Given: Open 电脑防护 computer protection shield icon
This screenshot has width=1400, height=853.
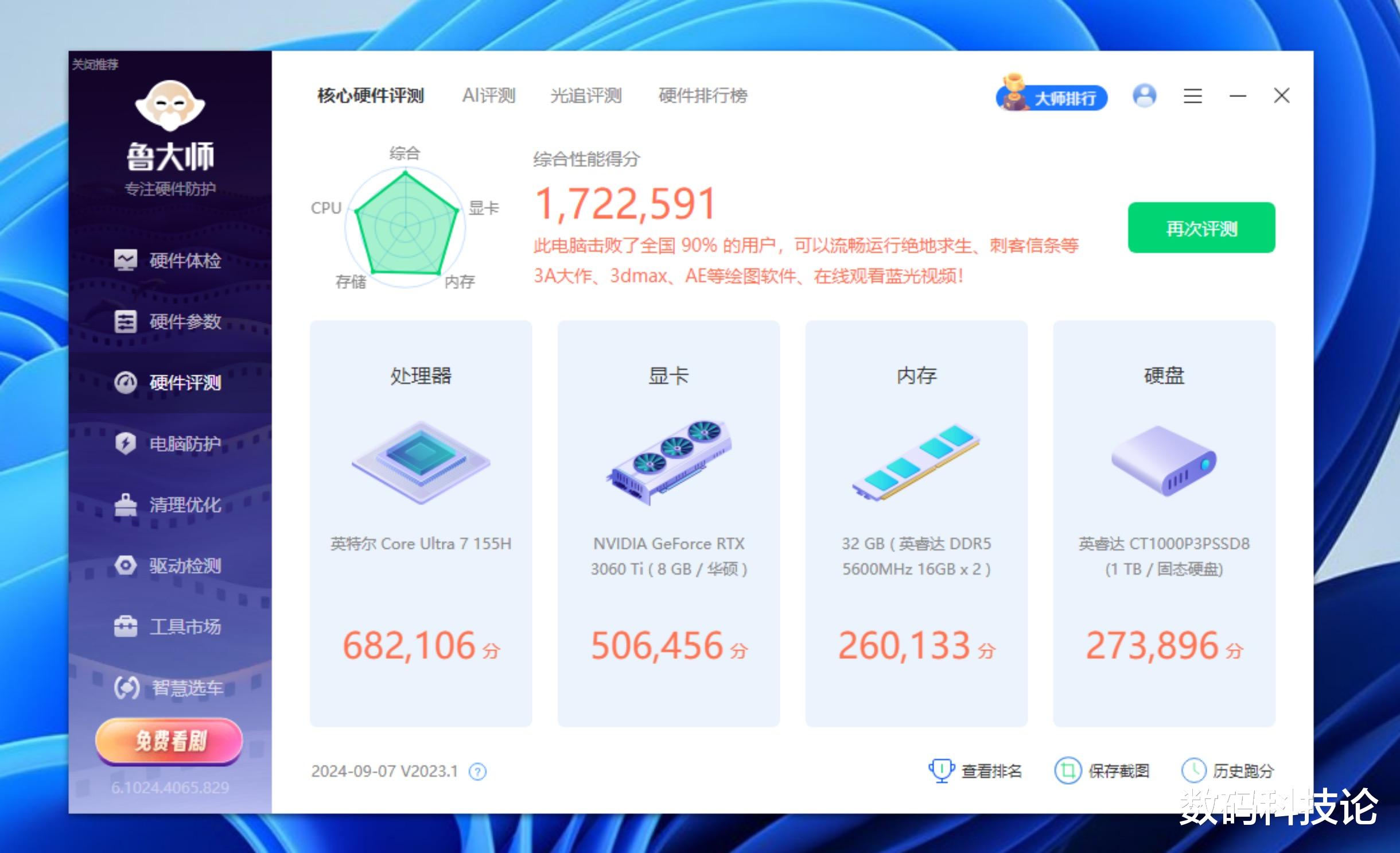Looking at the screenshot, I should point(126,443).
